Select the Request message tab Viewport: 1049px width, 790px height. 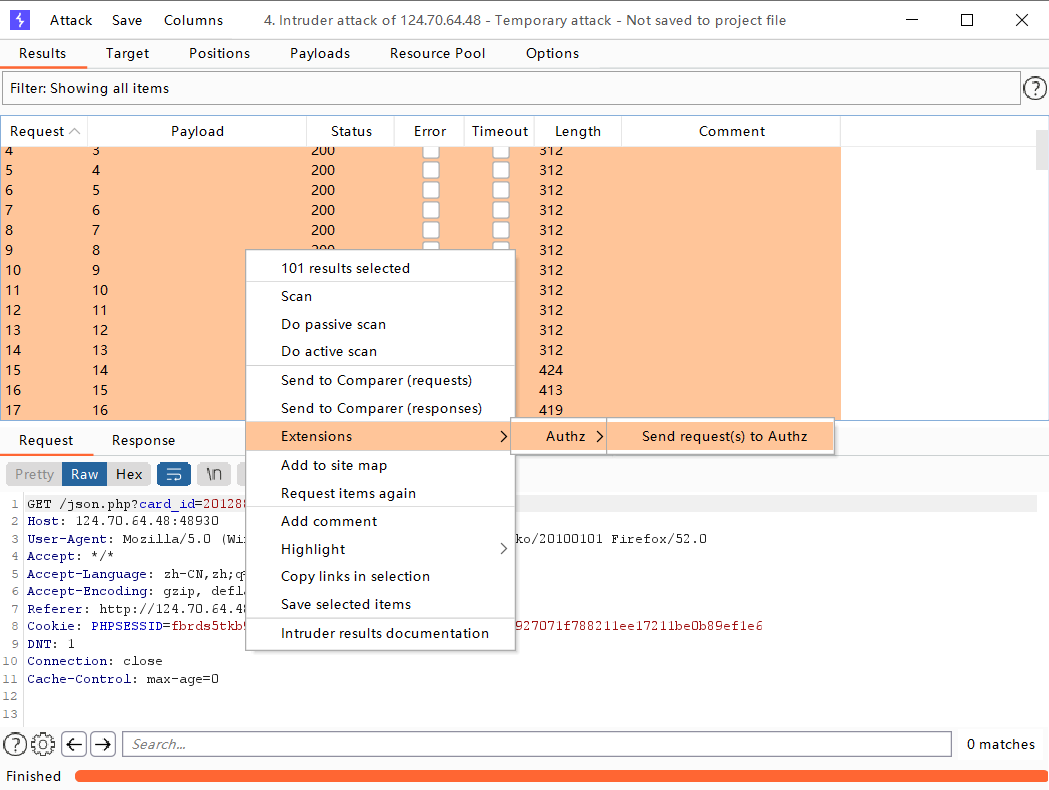tap(46, 440)
